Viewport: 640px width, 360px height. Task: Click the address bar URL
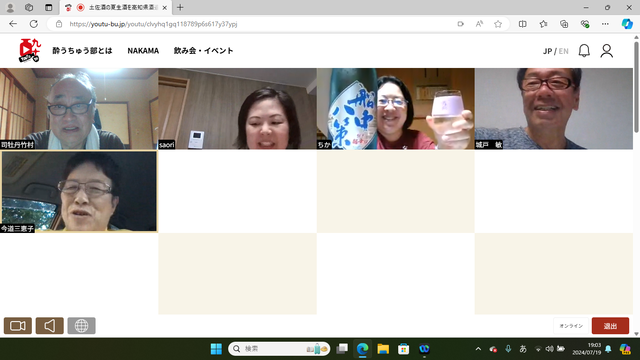(x=153, y=24)
